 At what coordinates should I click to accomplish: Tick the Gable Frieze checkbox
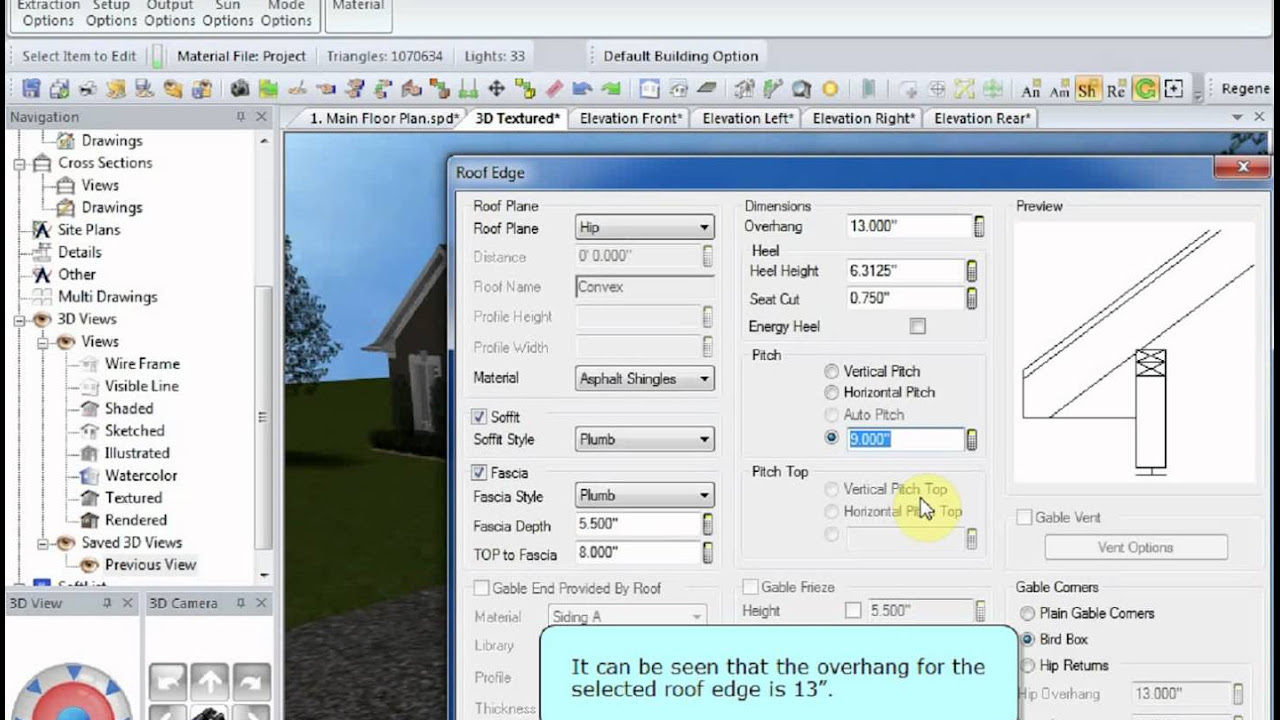click(750, 587)
